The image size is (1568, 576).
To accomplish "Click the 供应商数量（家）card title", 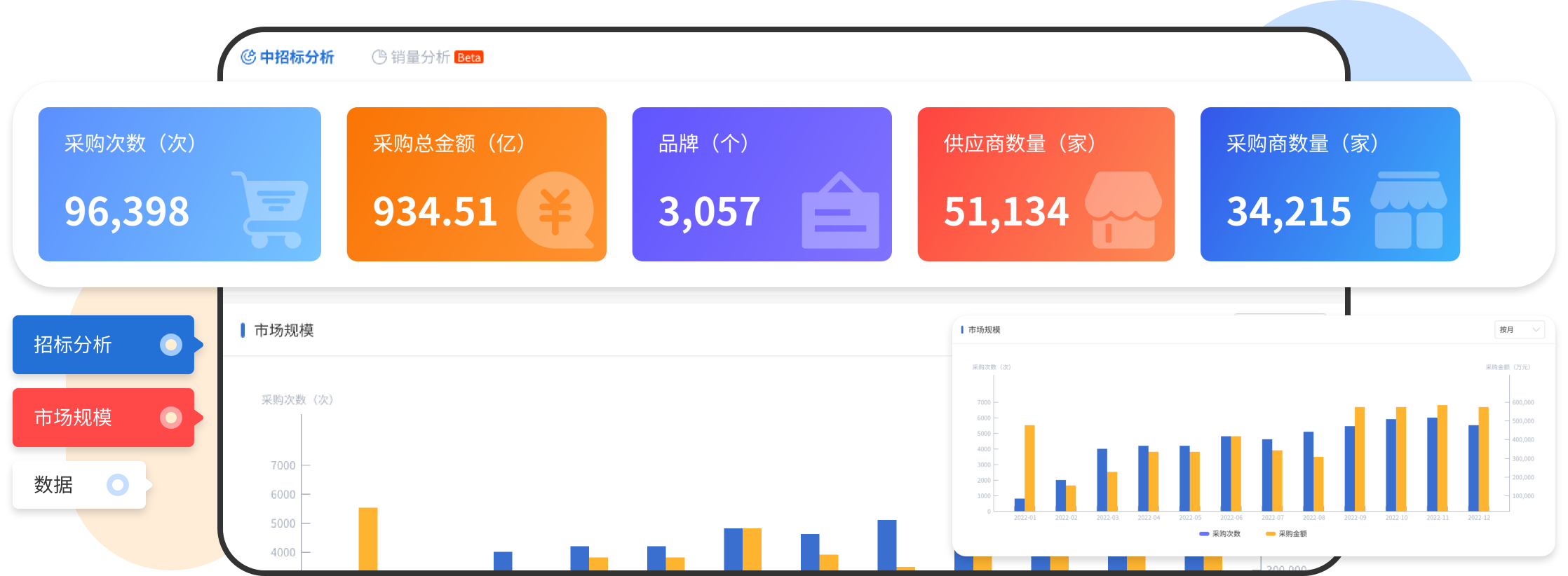I will click(x=1021, y=144).
